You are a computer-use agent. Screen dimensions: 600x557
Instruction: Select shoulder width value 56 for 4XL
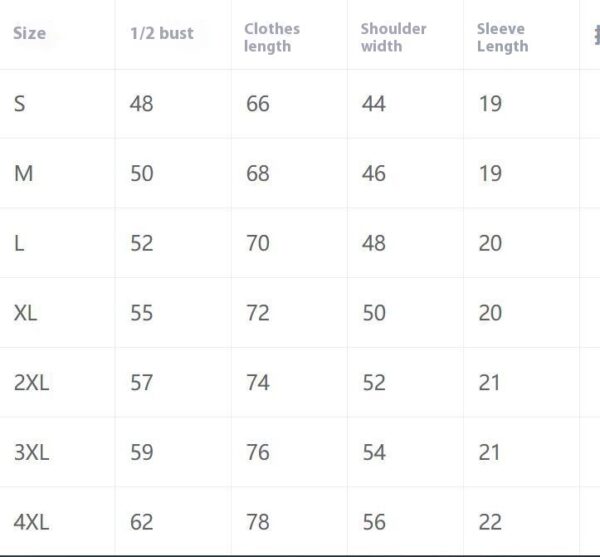(x=373, y=522)
